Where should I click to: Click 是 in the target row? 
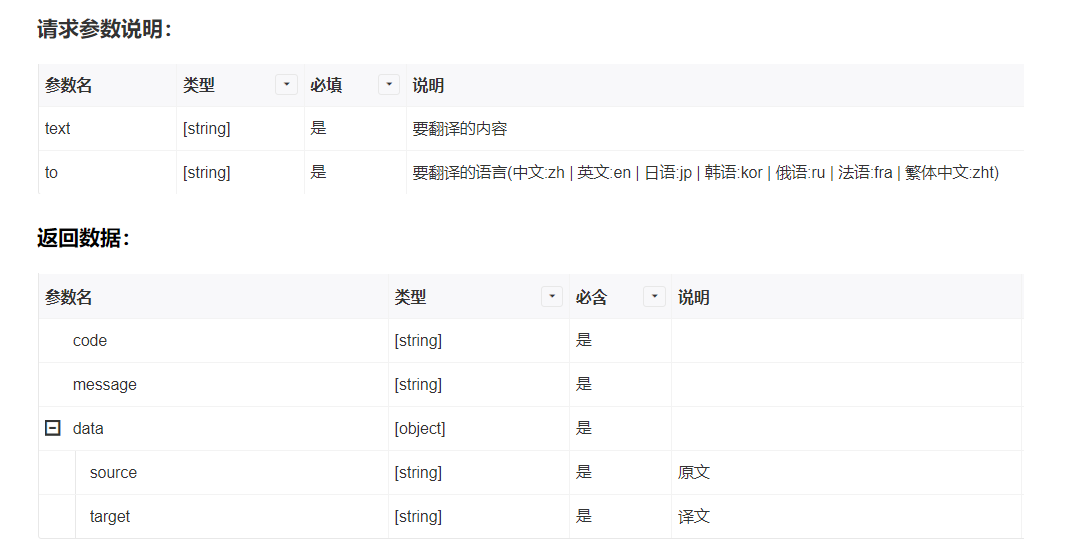pyautogui.click(x=584, y=516)
